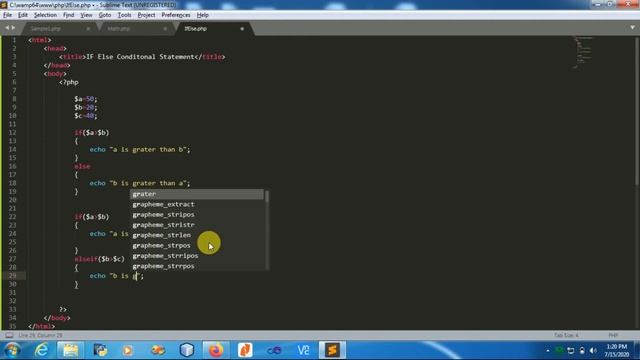Click the network tray icon
The width and height of the screenshot is (640, 360).
[571, 351]
